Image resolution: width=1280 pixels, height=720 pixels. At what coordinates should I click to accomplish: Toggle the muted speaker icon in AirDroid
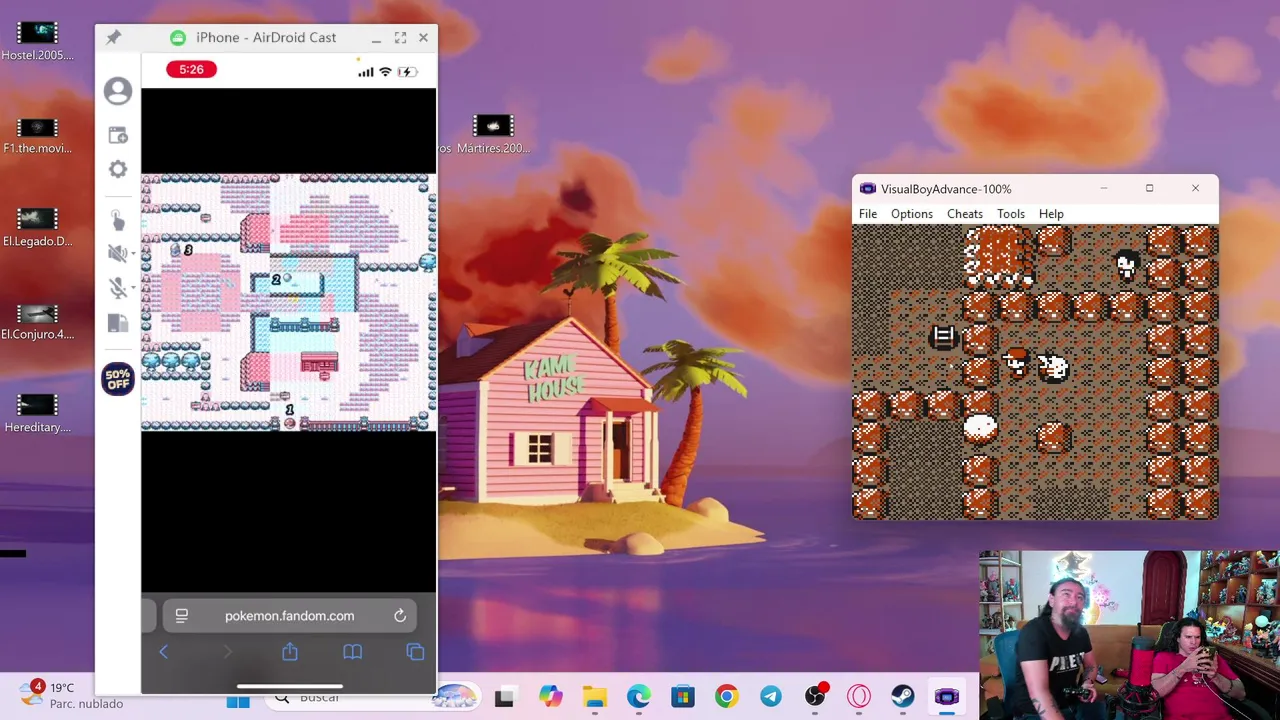coord(116,253)
